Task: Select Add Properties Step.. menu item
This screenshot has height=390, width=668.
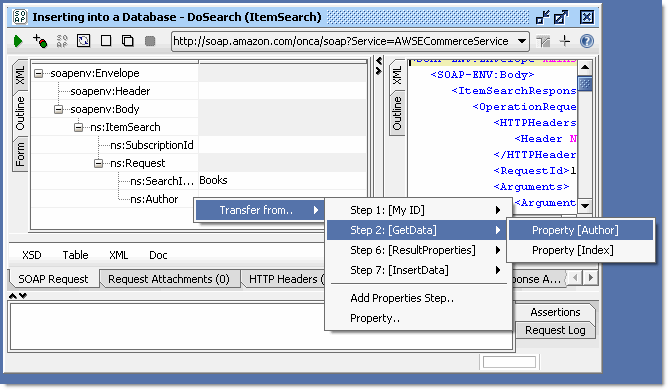Action: pyautogui.click(x=418, y=298)
